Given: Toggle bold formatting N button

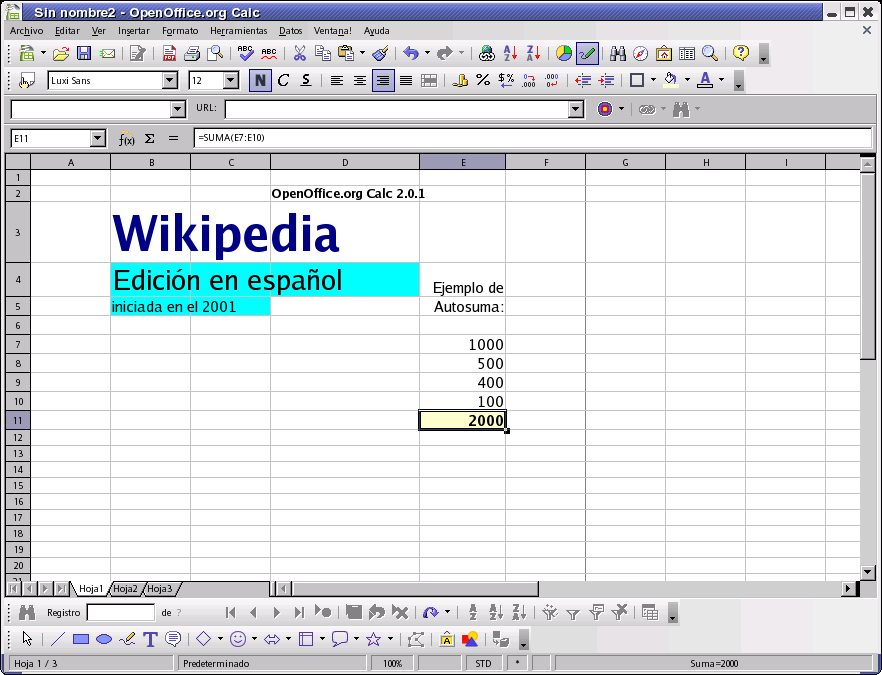Looking at the screenshot, I should point(260,80).
